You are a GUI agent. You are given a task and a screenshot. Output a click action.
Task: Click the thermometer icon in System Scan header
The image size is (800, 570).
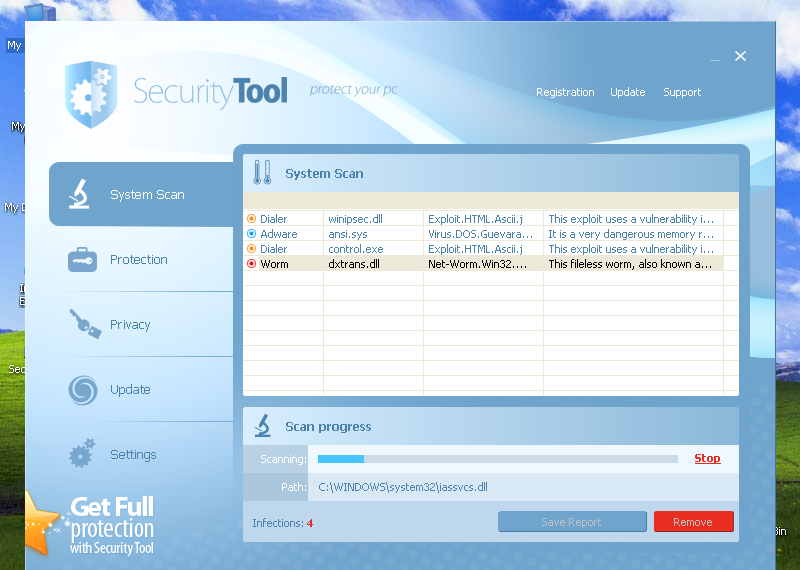[x=262, y=172]
